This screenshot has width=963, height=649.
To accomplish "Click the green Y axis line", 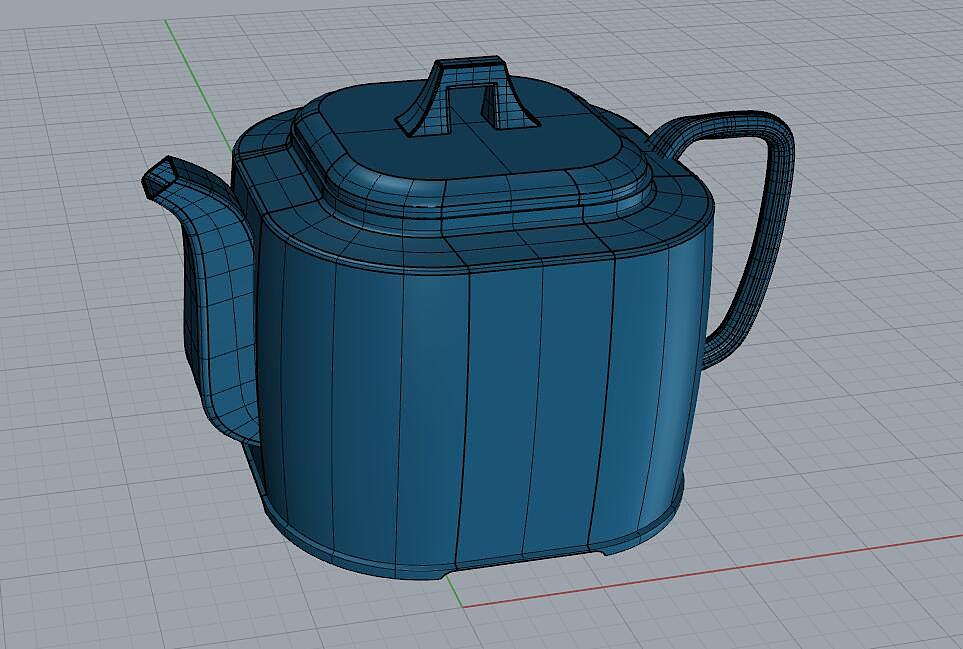I will click(198, 84).
